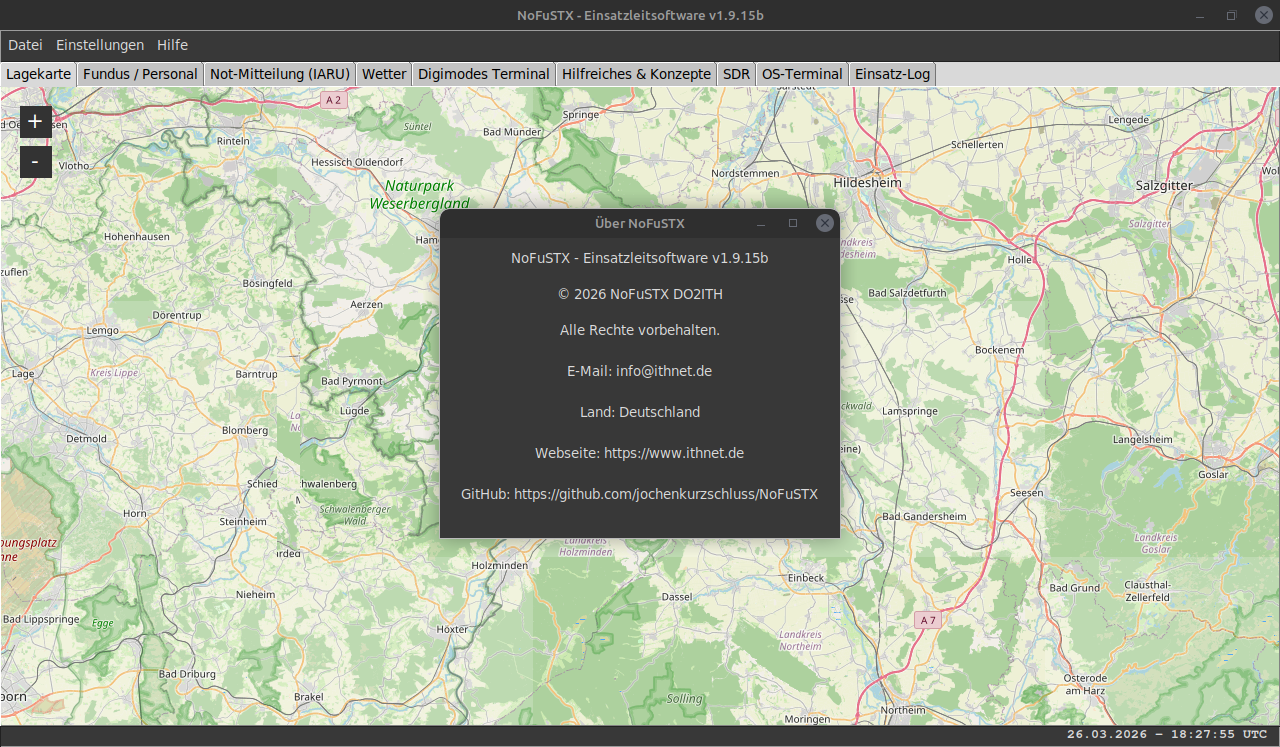Click the copyright 2026 NoFuSTX DO2ITH line

(640, 294)
